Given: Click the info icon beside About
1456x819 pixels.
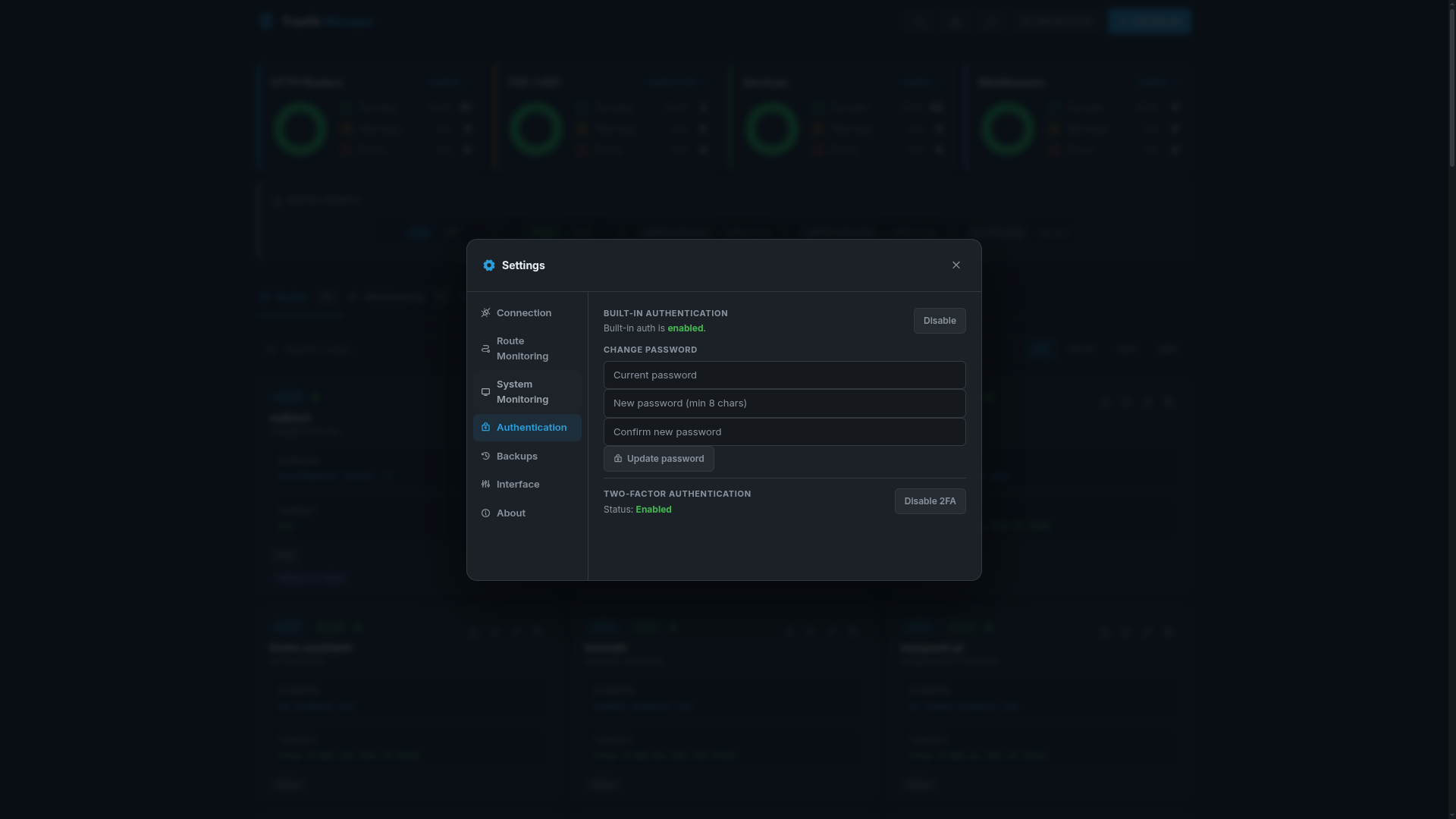Looking at the screenshot, I should coord(485,513).
